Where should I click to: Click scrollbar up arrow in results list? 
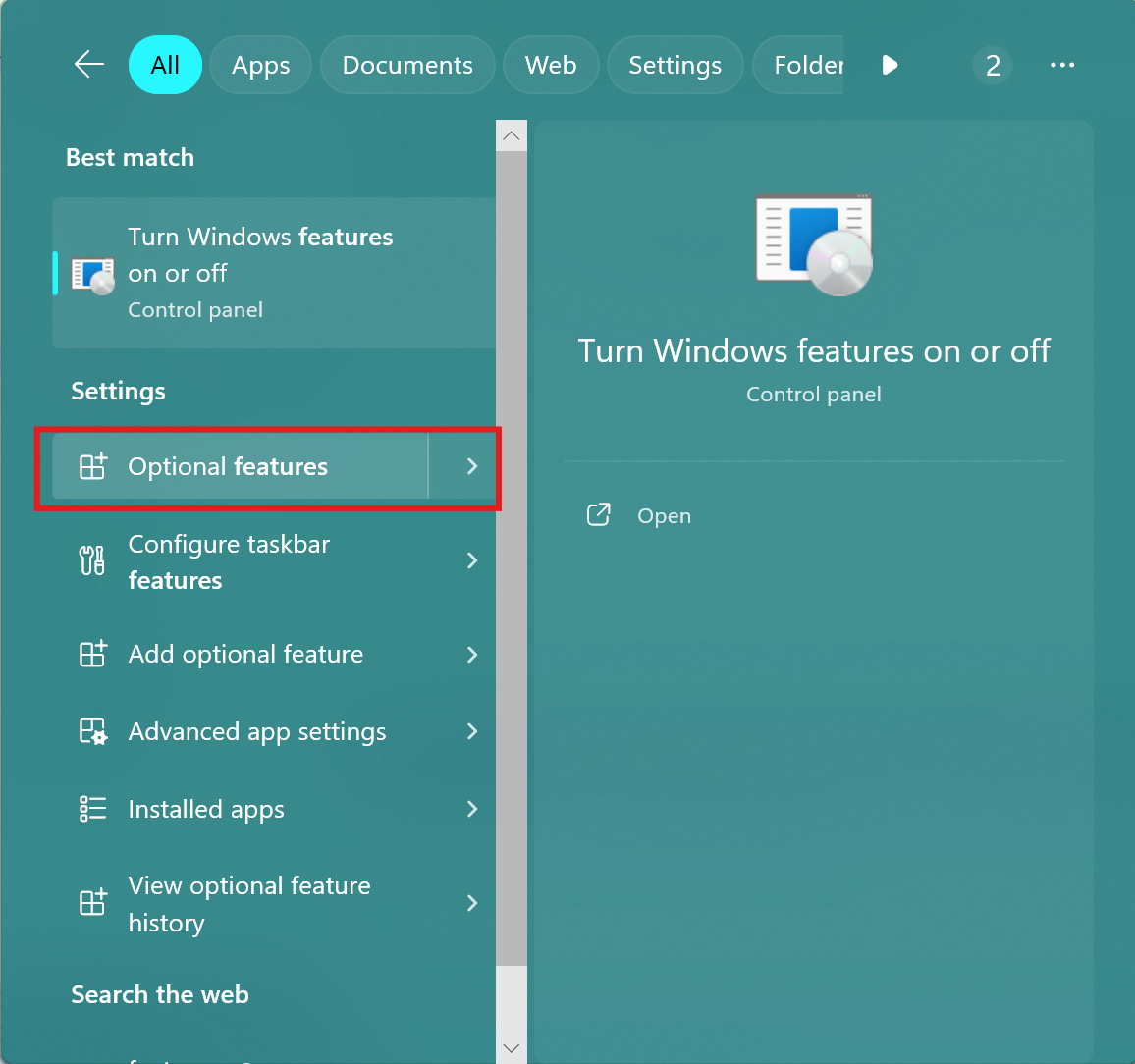pyautogui.click(x=511, y=136)
